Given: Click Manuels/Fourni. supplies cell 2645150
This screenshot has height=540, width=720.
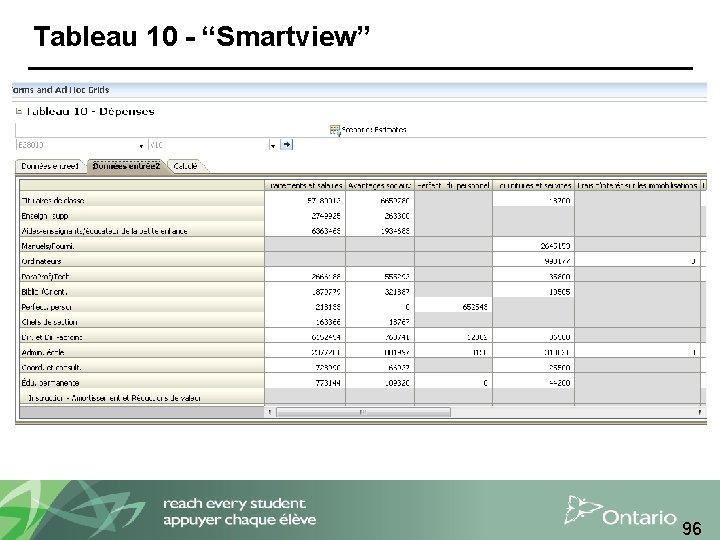Looking at the screenshot, I should 534,246.
